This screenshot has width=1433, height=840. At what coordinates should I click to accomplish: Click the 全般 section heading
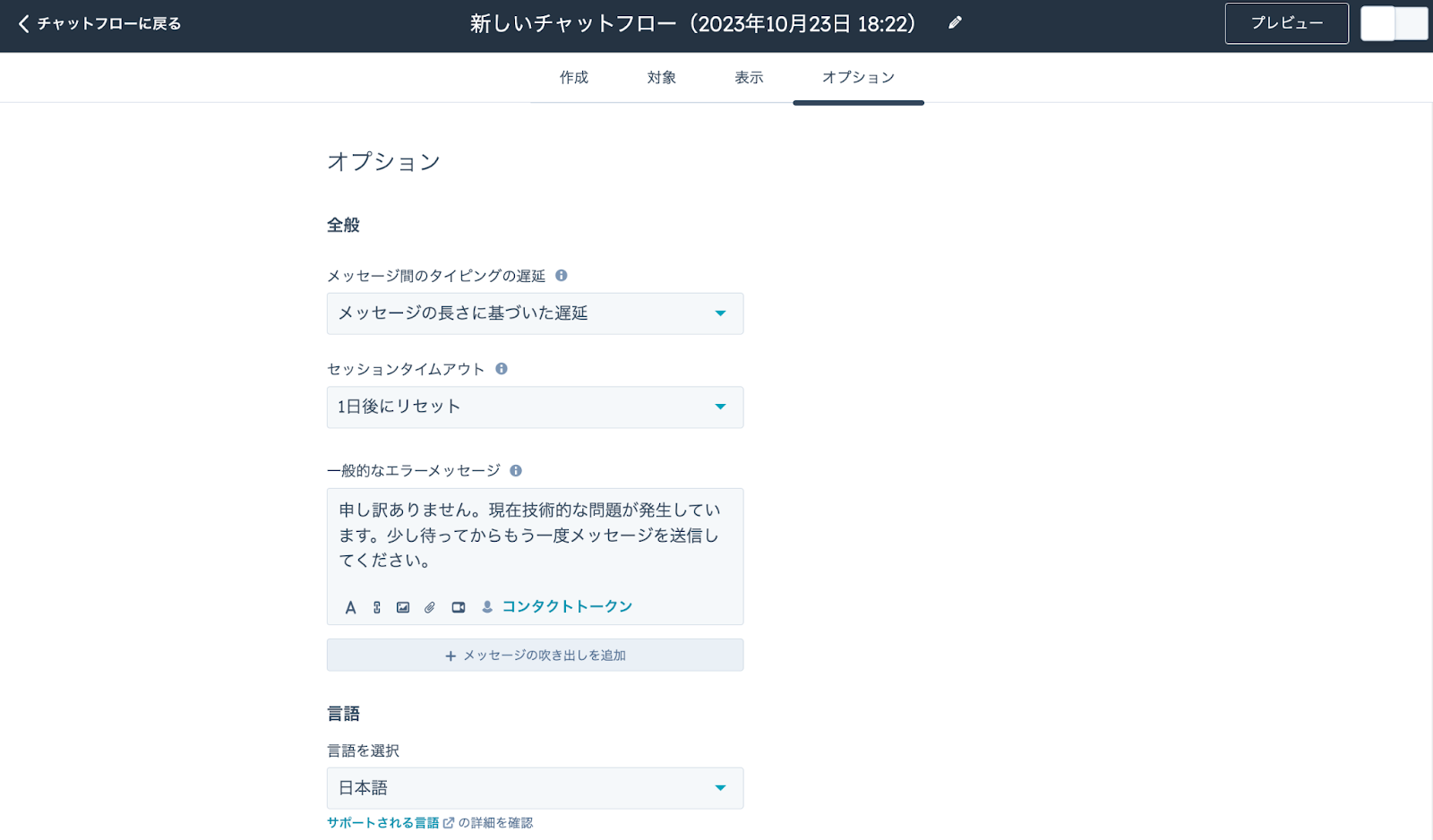(x=343, y=226)
